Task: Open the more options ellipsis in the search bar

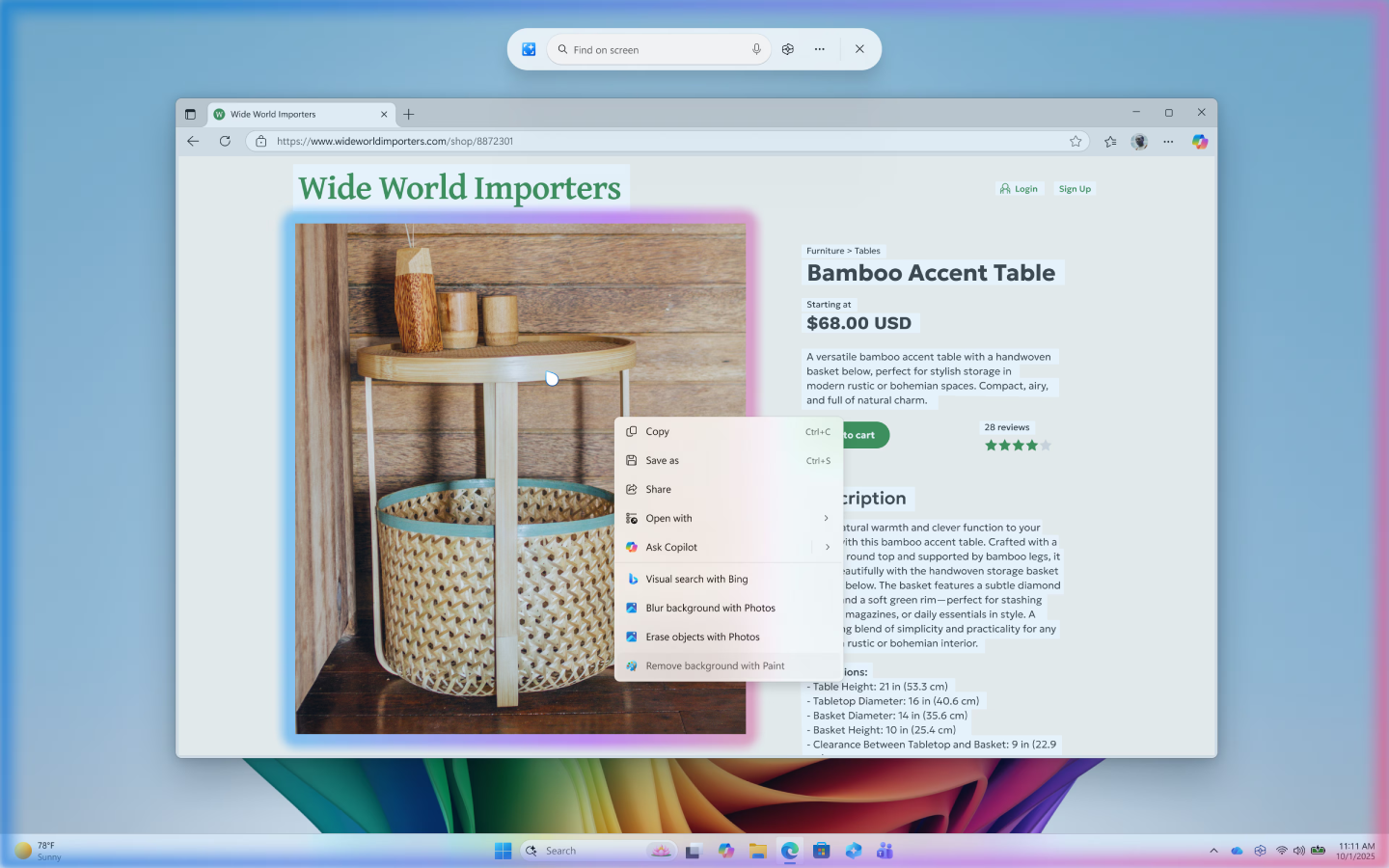Action: coord(819,49)
